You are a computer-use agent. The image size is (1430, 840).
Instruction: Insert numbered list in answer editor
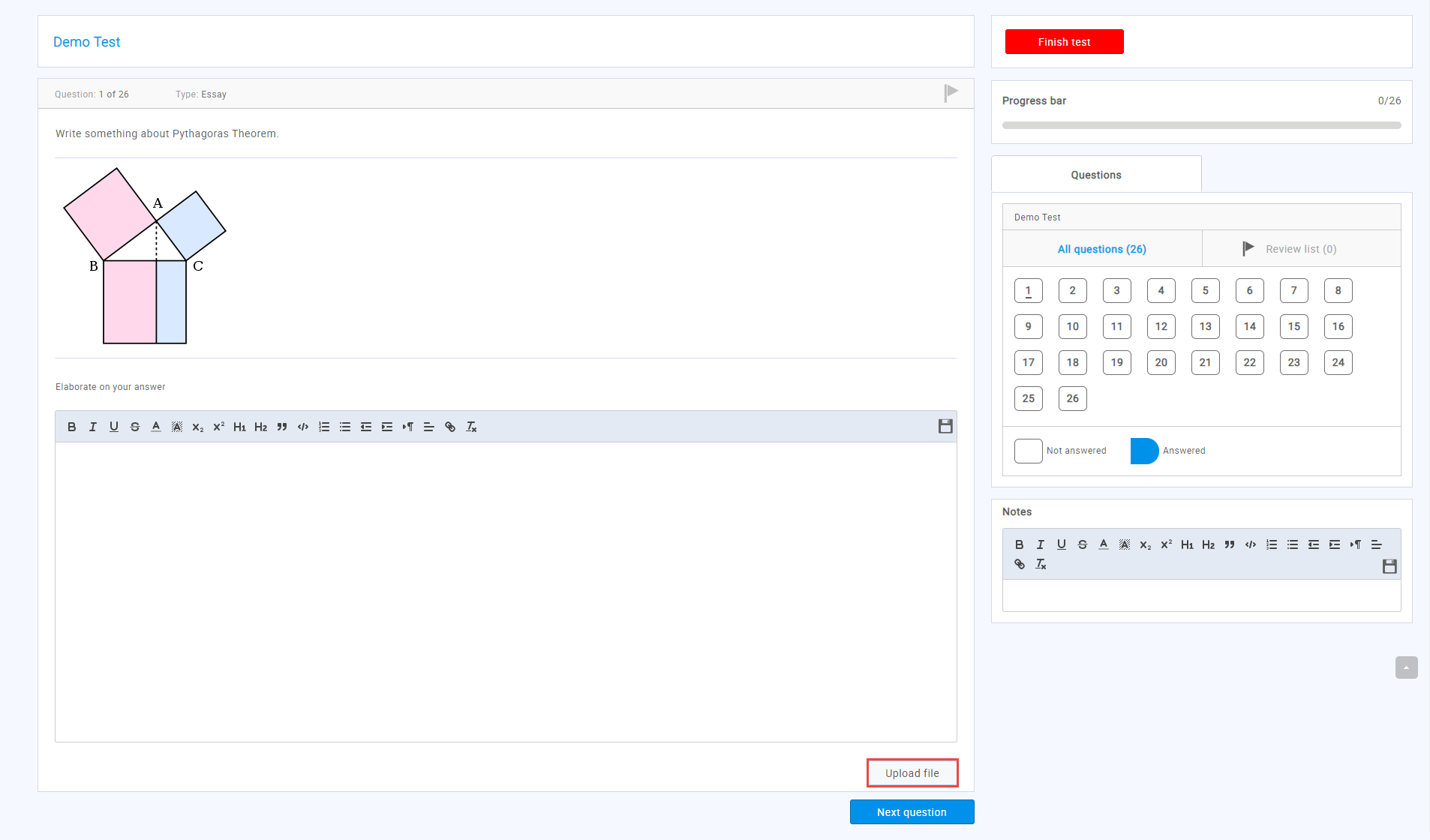[324, 427]
